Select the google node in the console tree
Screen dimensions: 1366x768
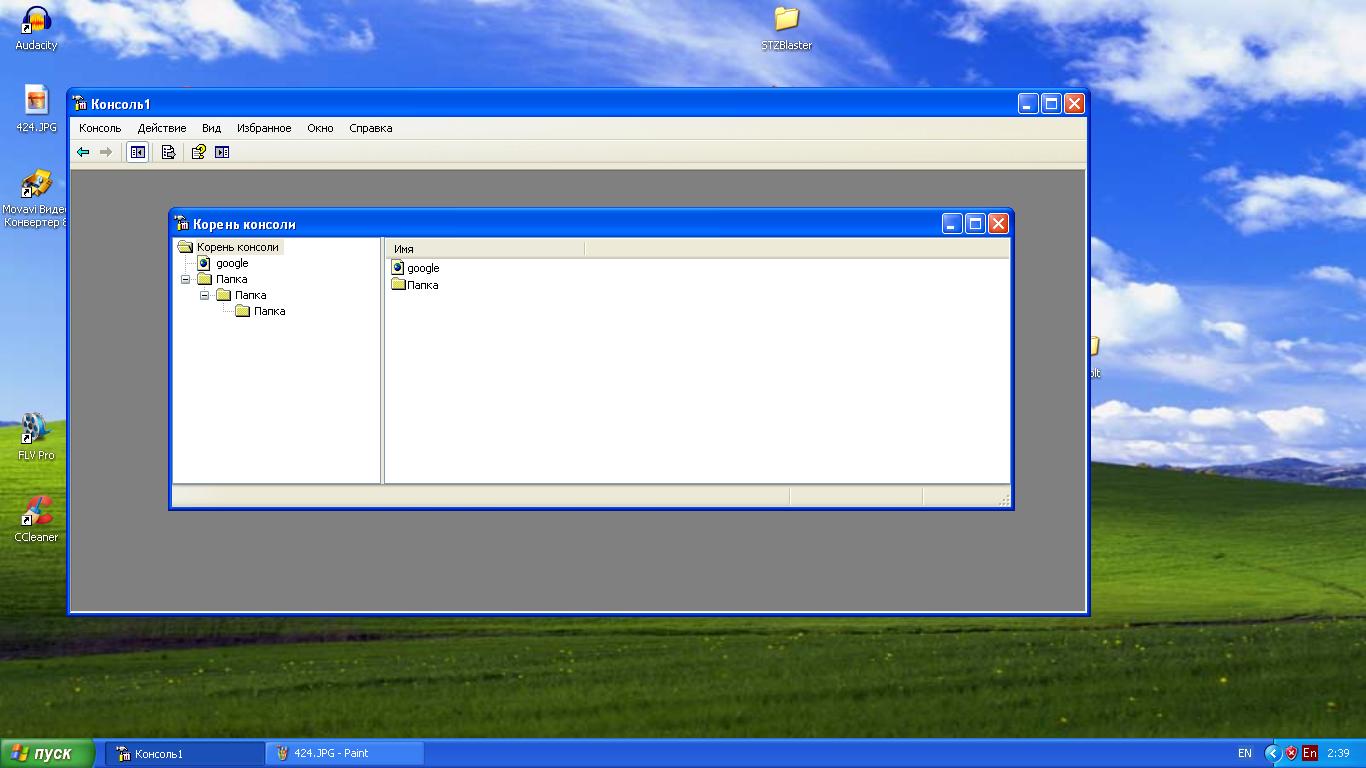pos(232,263)
